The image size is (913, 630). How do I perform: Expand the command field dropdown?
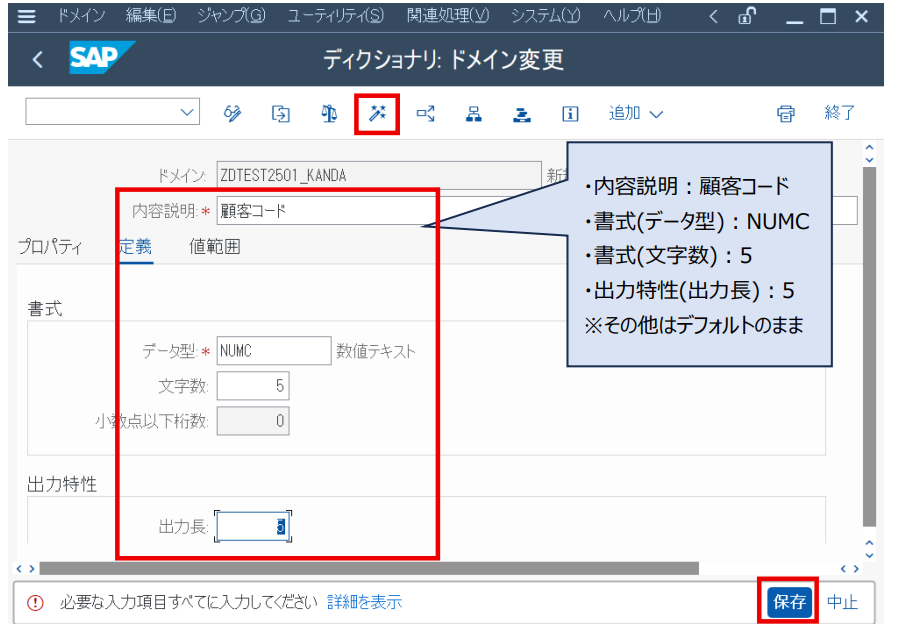187,112
